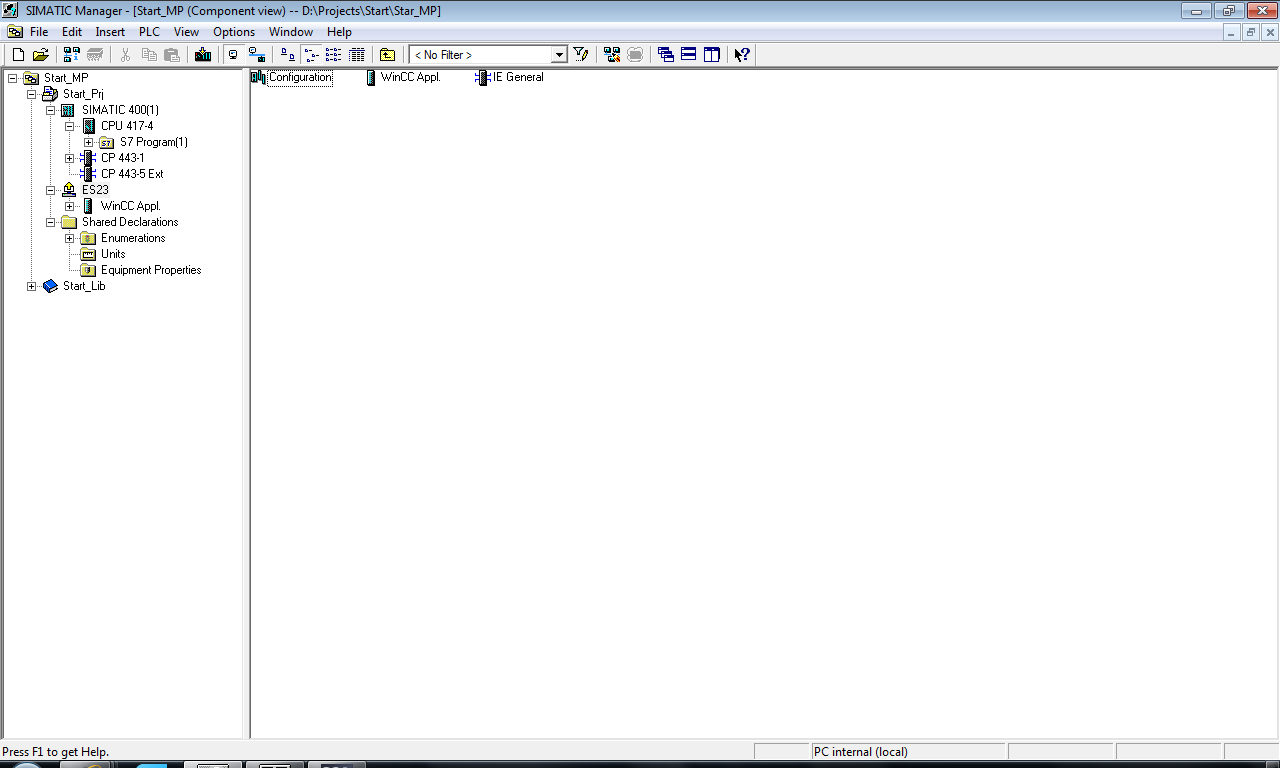Collapse the ES23 node

[50, 190]
